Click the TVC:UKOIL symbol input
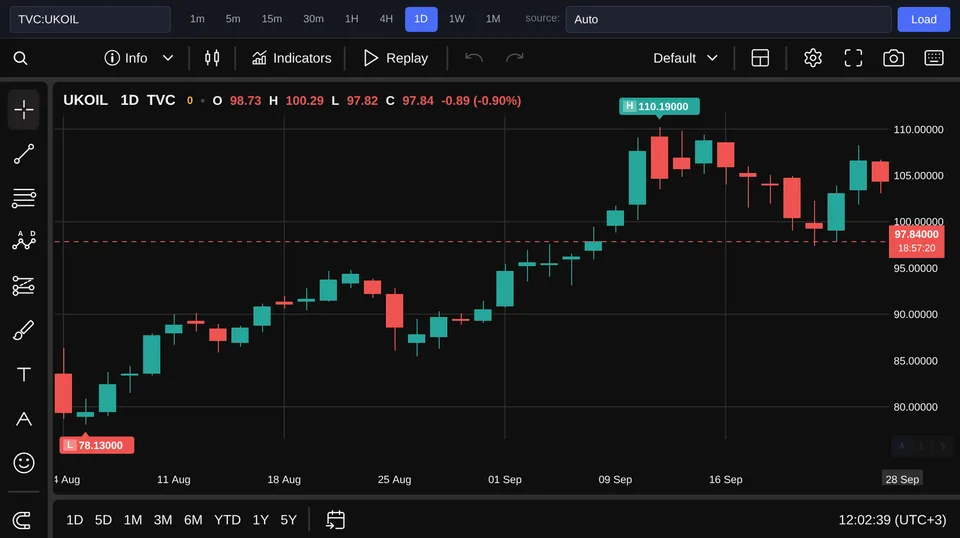 (x=90, y=19)
